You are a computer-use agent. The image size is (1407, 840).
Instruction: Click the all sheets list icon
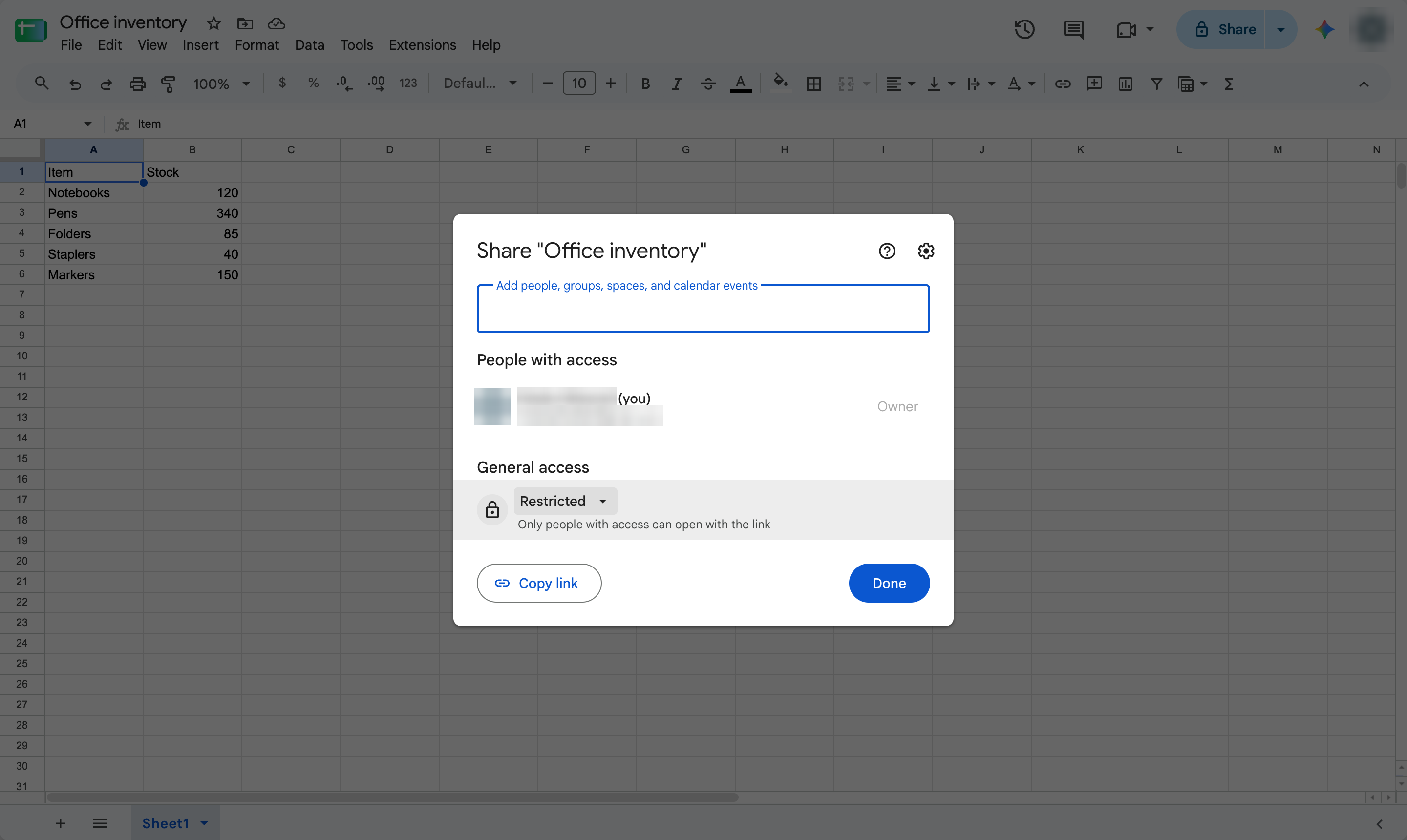pyautogui.click(x=100, y=823)
